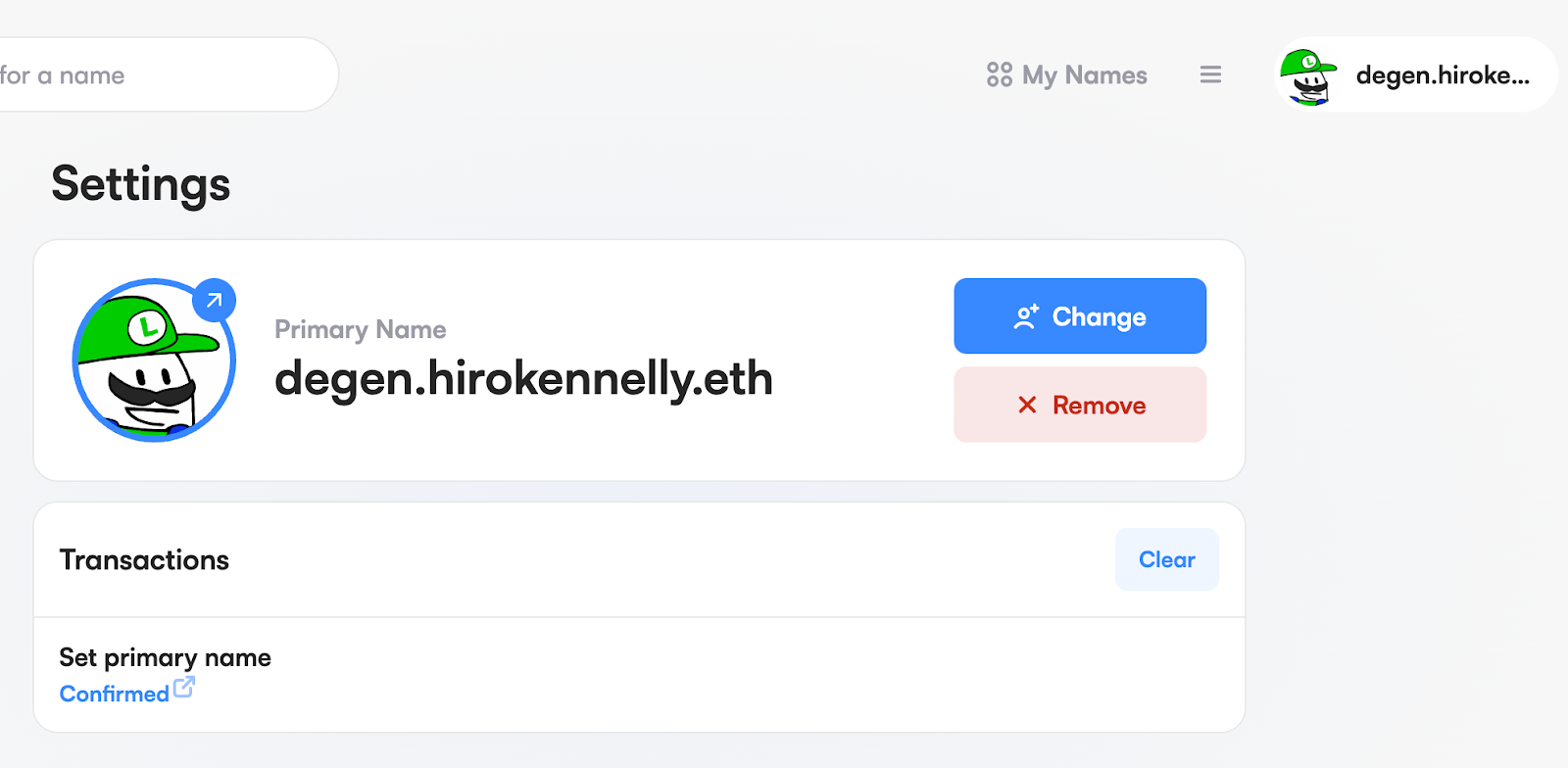Click the external link icon beside Confirmed

(x=183, y=688)
